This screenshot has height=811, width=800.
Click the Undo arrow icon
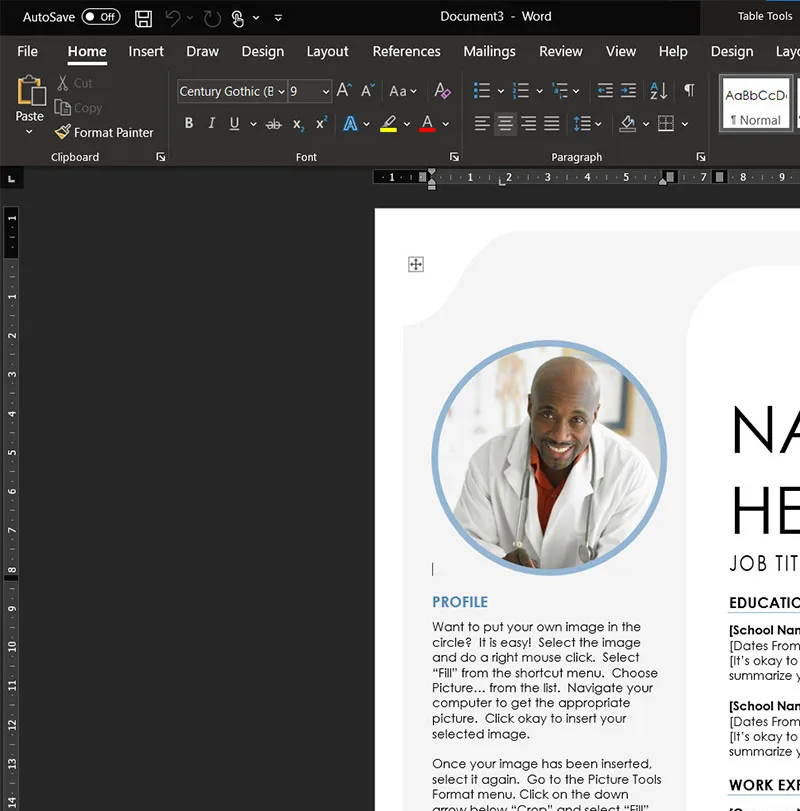tap(173, 18)
